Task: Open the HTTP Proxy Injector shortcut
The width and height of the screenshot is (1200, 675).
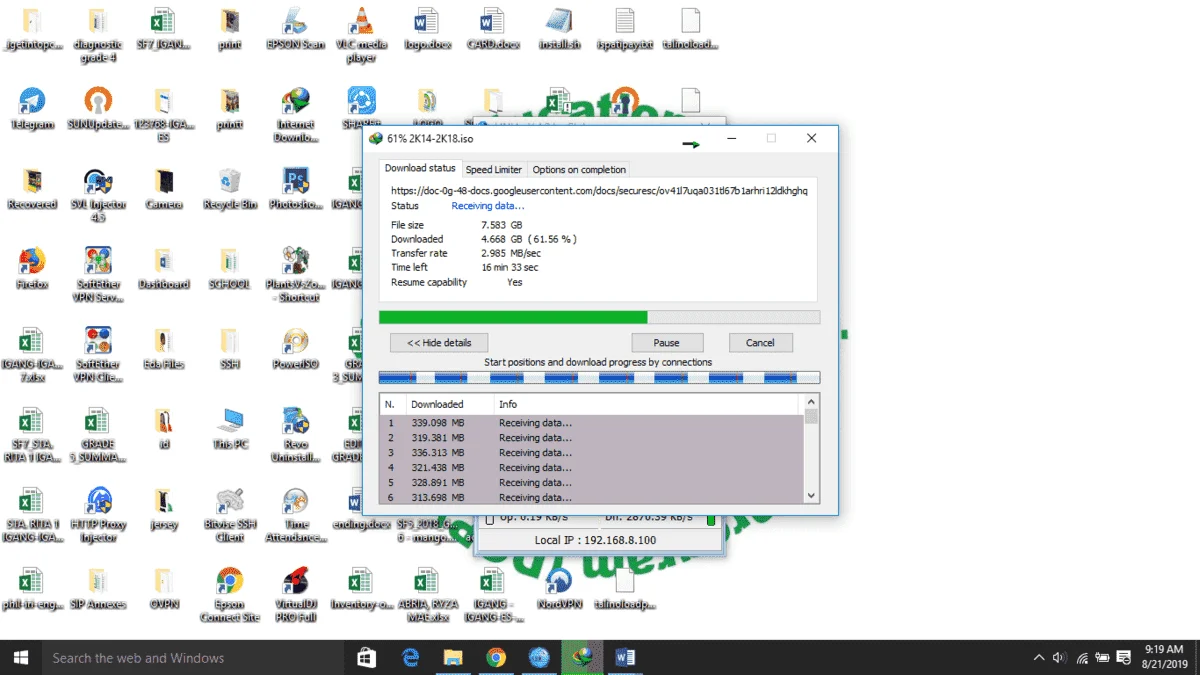Action: pyautogui.click(x=98, y=515)
